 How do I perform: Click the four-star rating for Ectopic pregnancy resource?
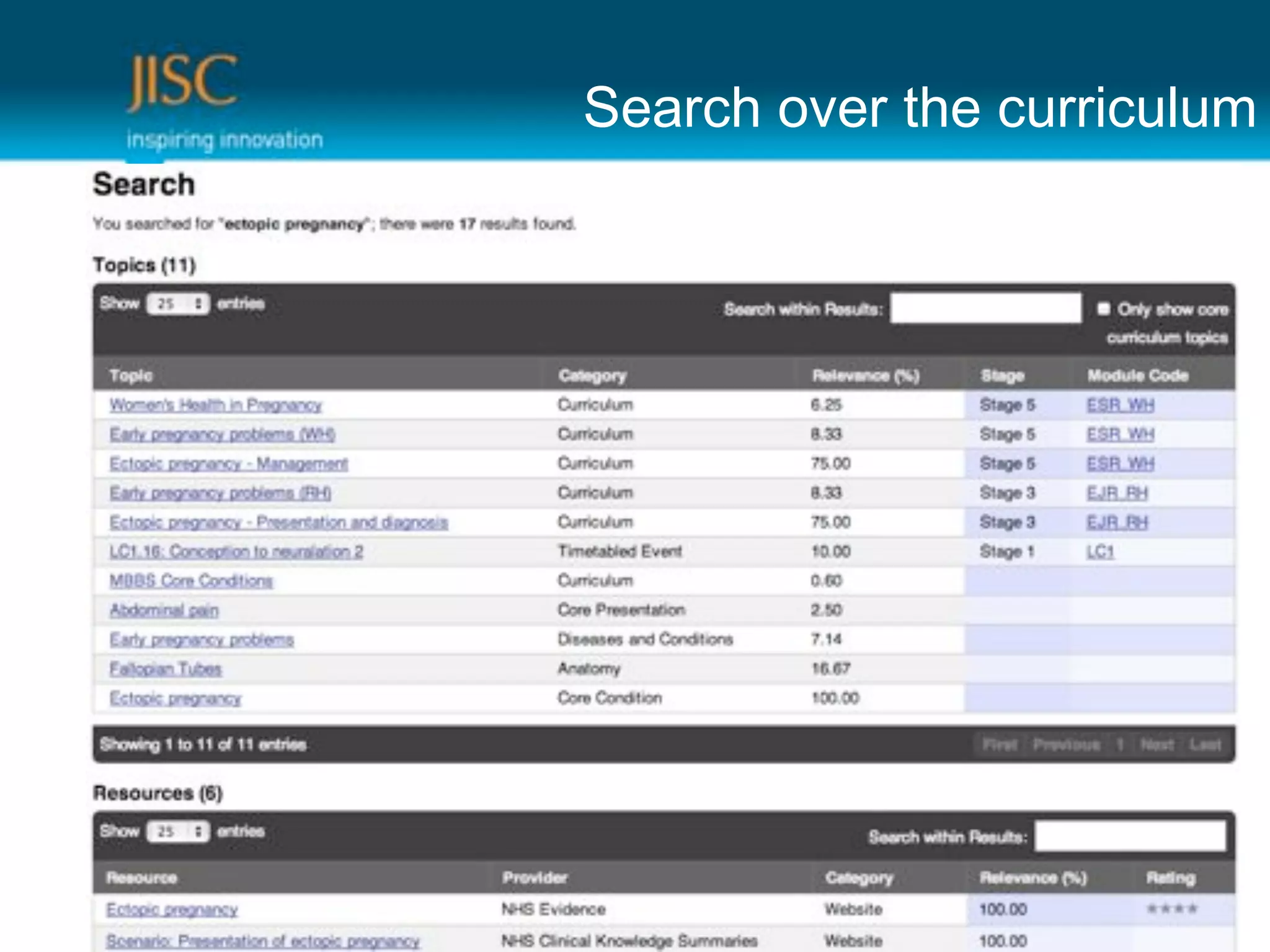point(1171,909)
